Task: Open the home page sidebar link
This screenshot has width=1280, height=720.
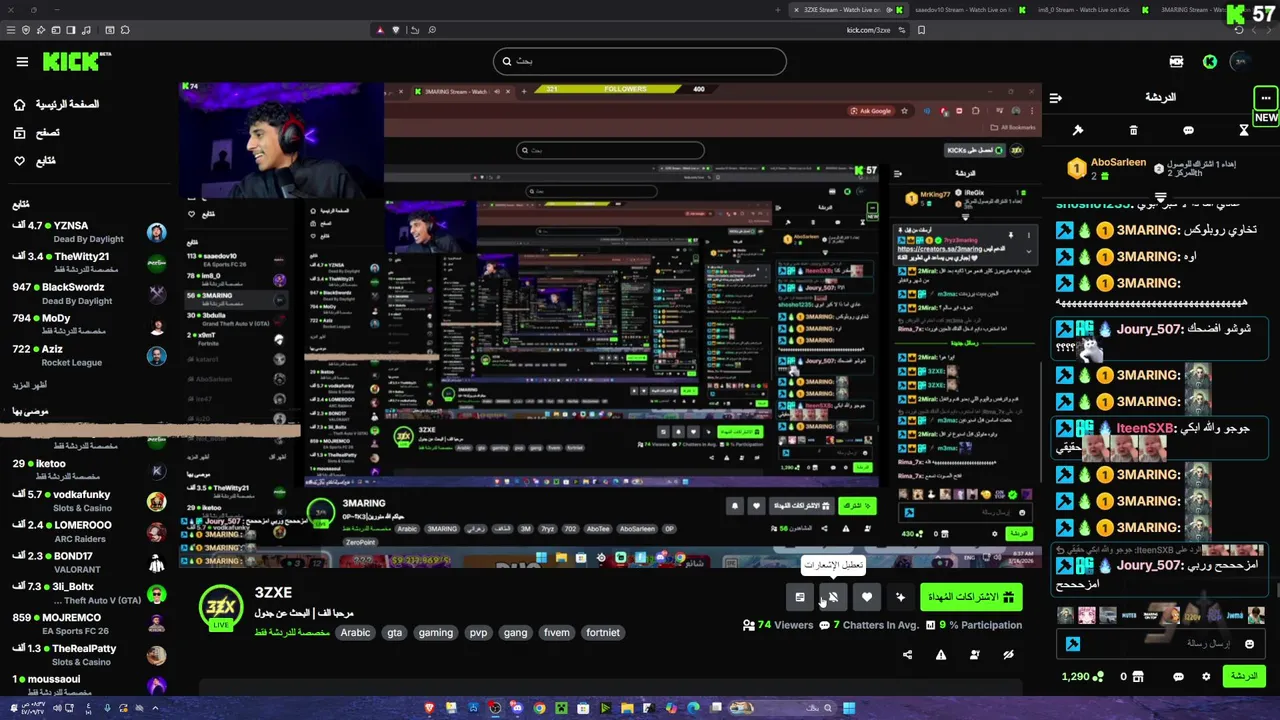Action: pos(57,104)
